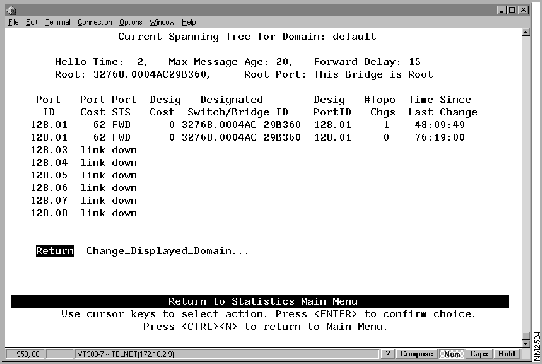Click the Compose status indicator
The height and width of the screenshot is (364, 542).
point(417,354)
